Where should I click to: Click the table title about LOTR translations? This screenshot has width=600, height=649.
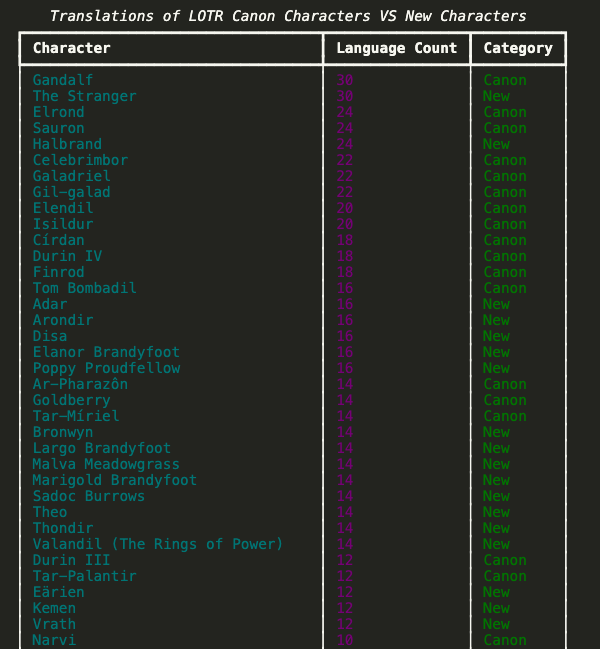(288, 16)
